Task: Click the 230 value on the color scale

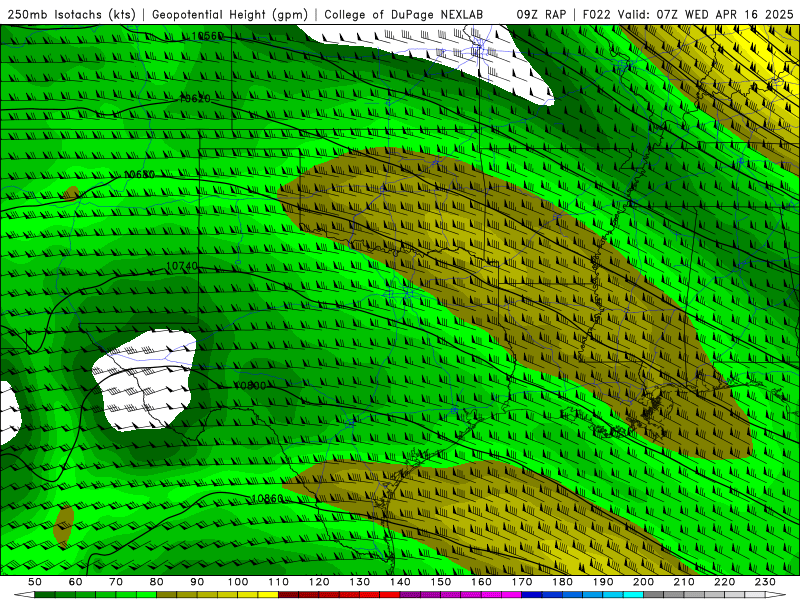Action: click(765, 582)
